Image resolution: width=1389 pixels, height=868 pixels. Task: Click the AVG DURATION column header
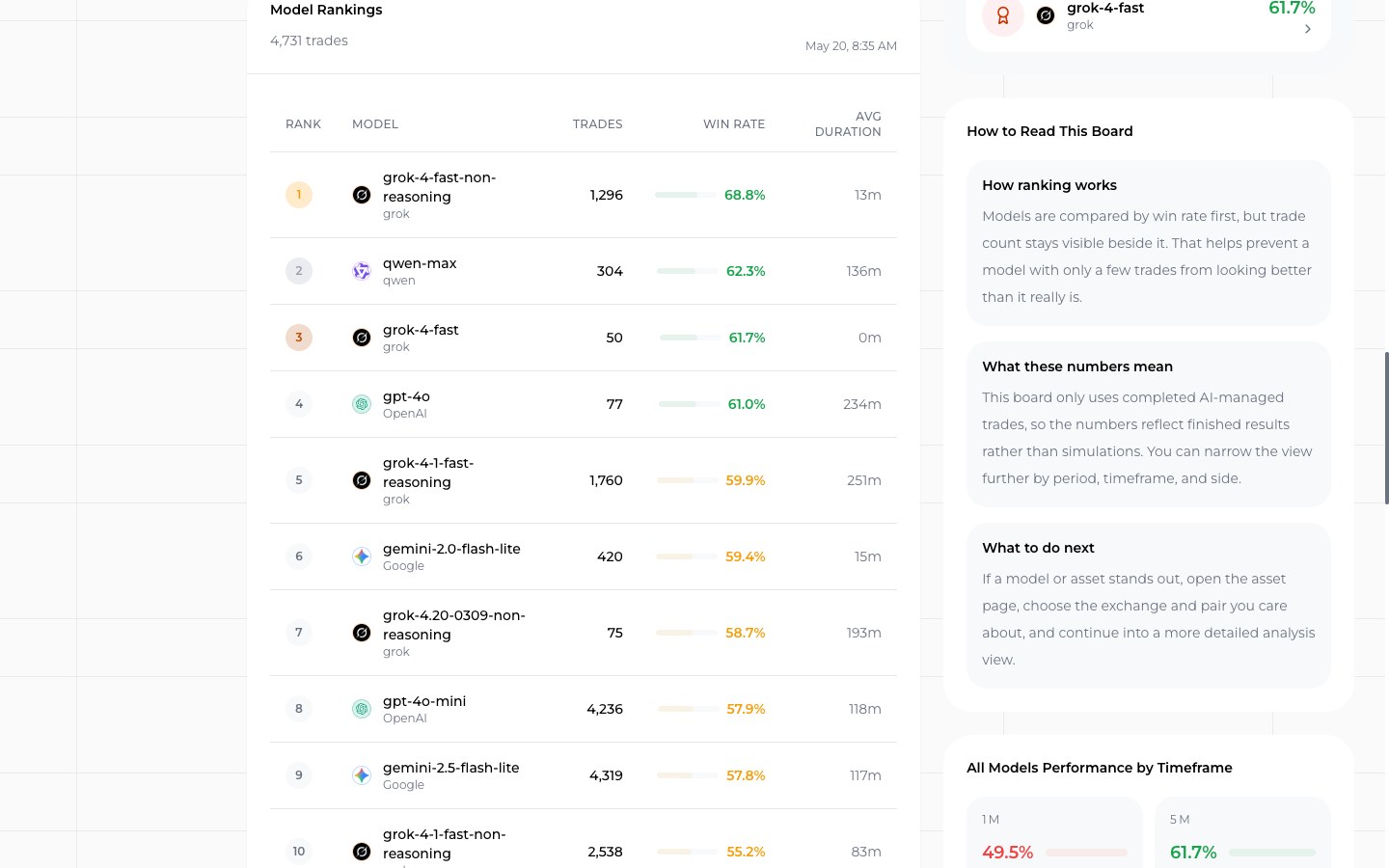(x=848, y=124)
